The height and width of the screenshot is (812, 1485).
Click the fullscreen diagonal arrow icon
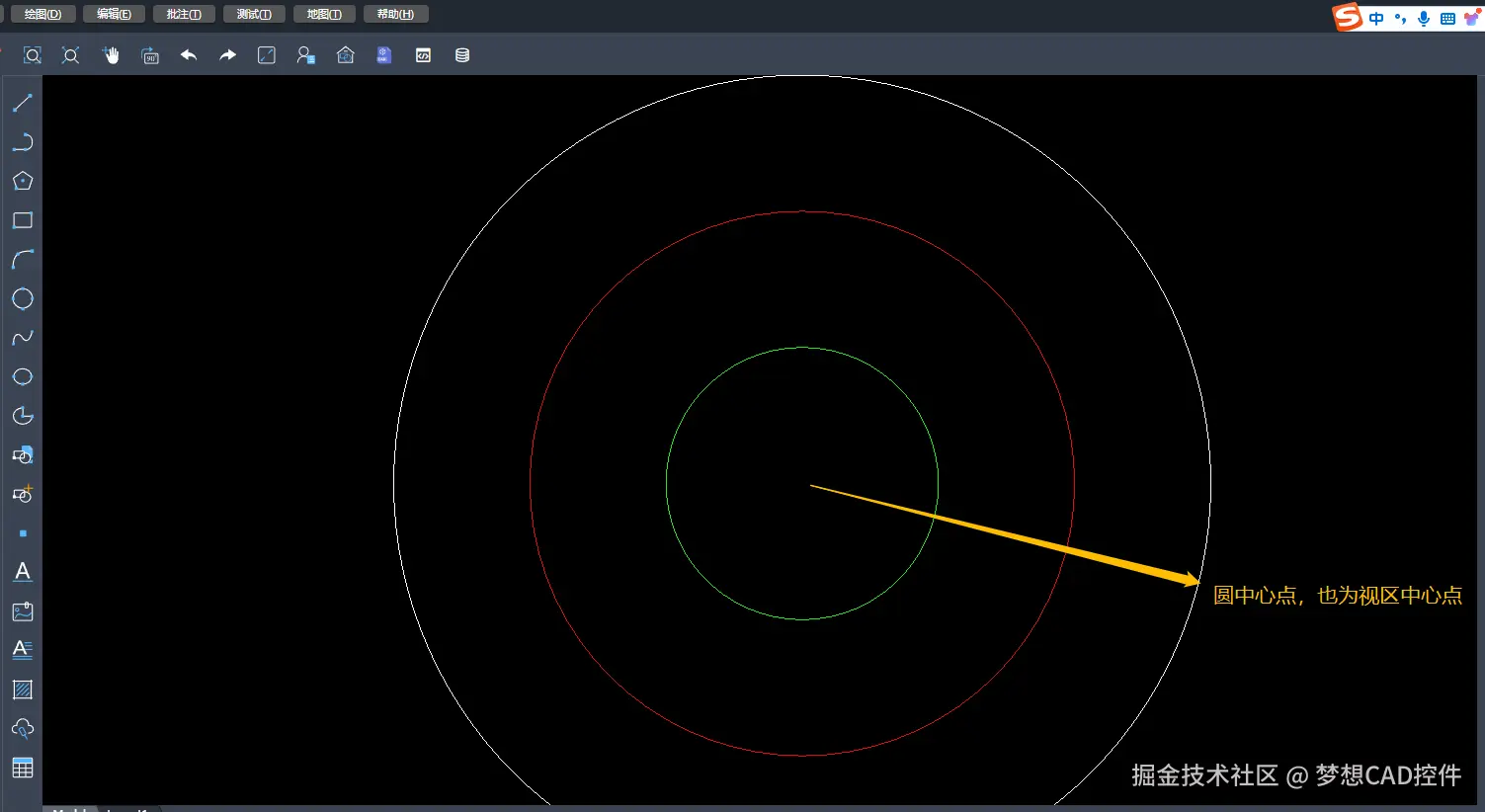coord(267,55)
